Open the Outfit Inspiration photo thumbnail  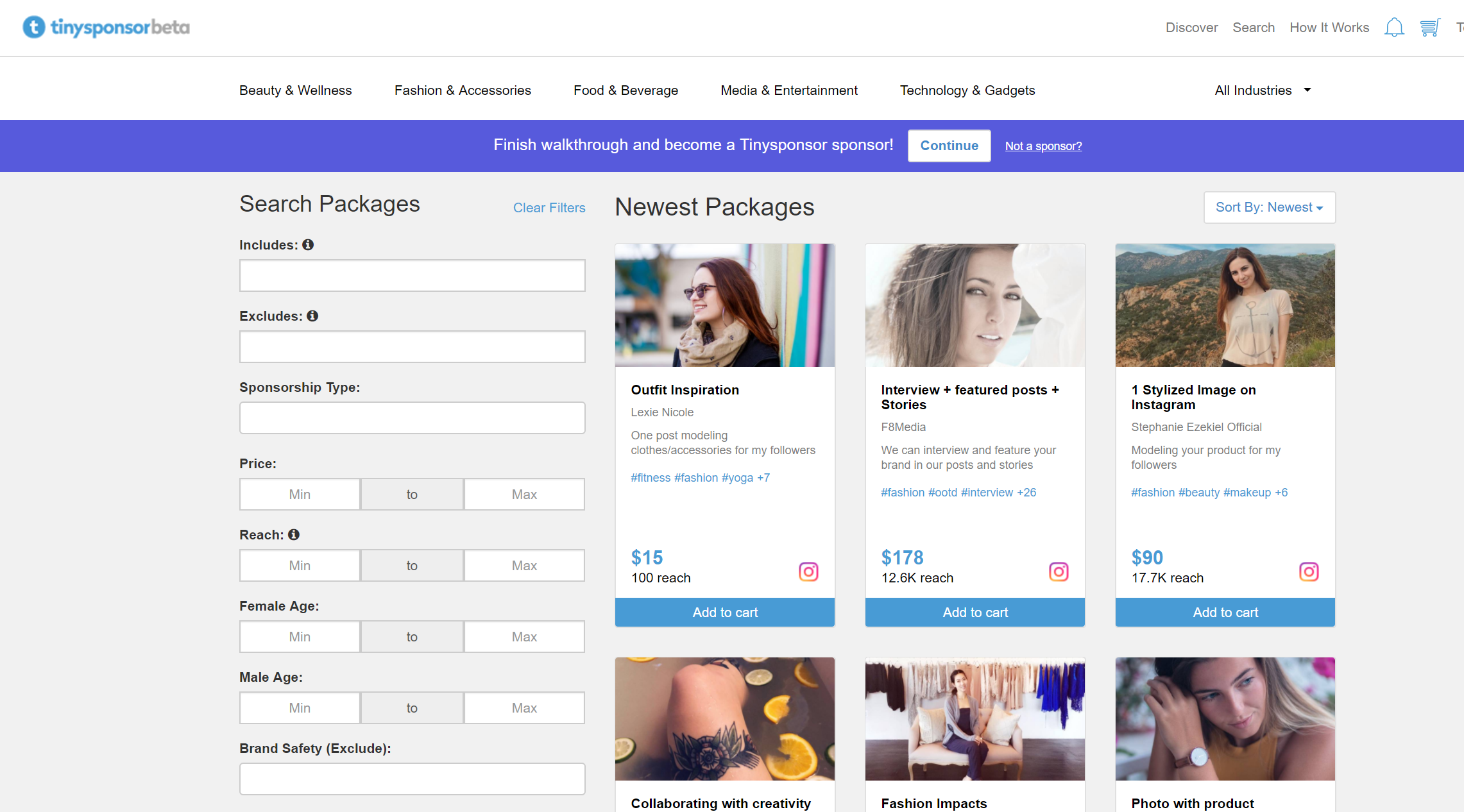click(x=725, y=305)
